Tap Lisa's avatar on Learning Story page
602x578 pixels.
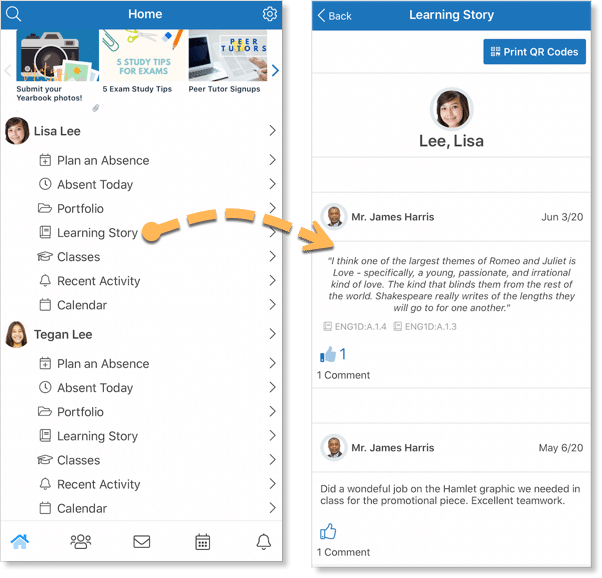pos(452,109)
